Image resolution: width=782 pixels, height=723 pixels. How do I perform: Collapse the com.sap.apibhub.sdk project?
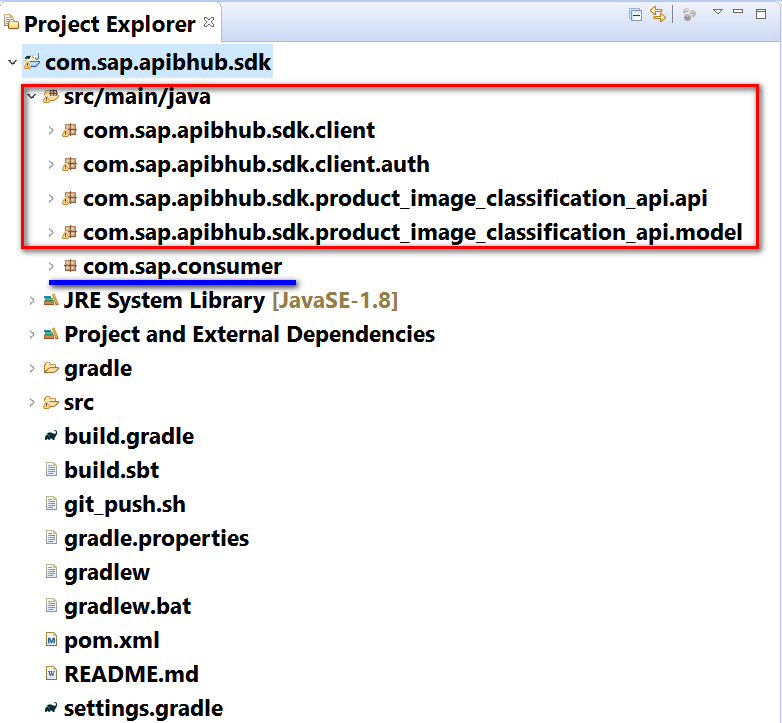12,62
